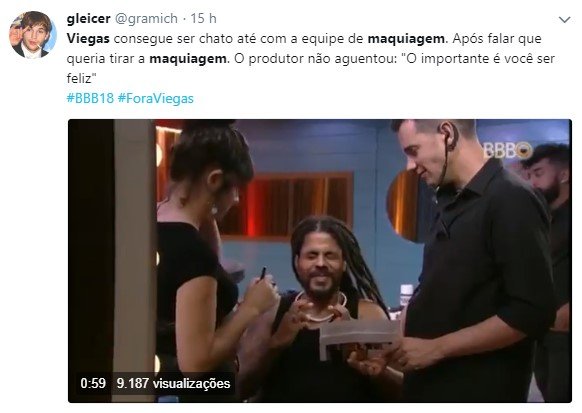Image resolution: width=582 pixels, height=413 pixels.
Task: Click the first bold maquiagem word
Action: (406, 39)
